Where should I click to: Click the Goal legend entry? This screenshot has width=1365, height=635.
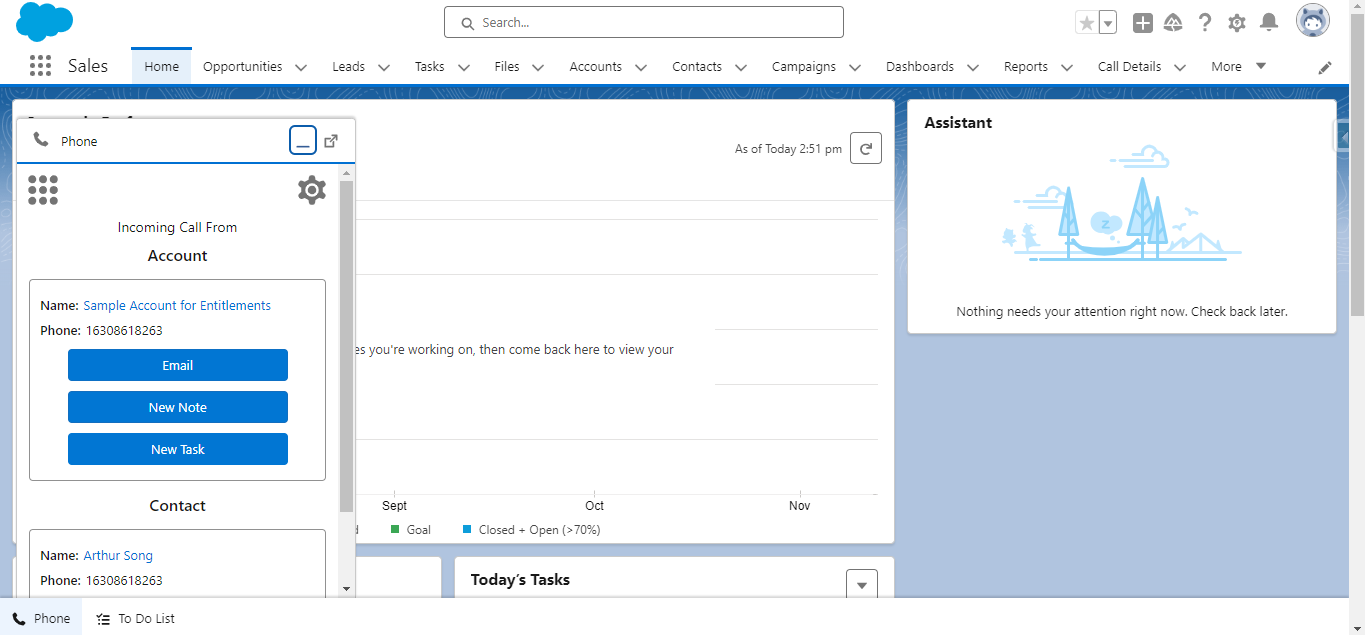pyautogui.click(x=411, y=529)
